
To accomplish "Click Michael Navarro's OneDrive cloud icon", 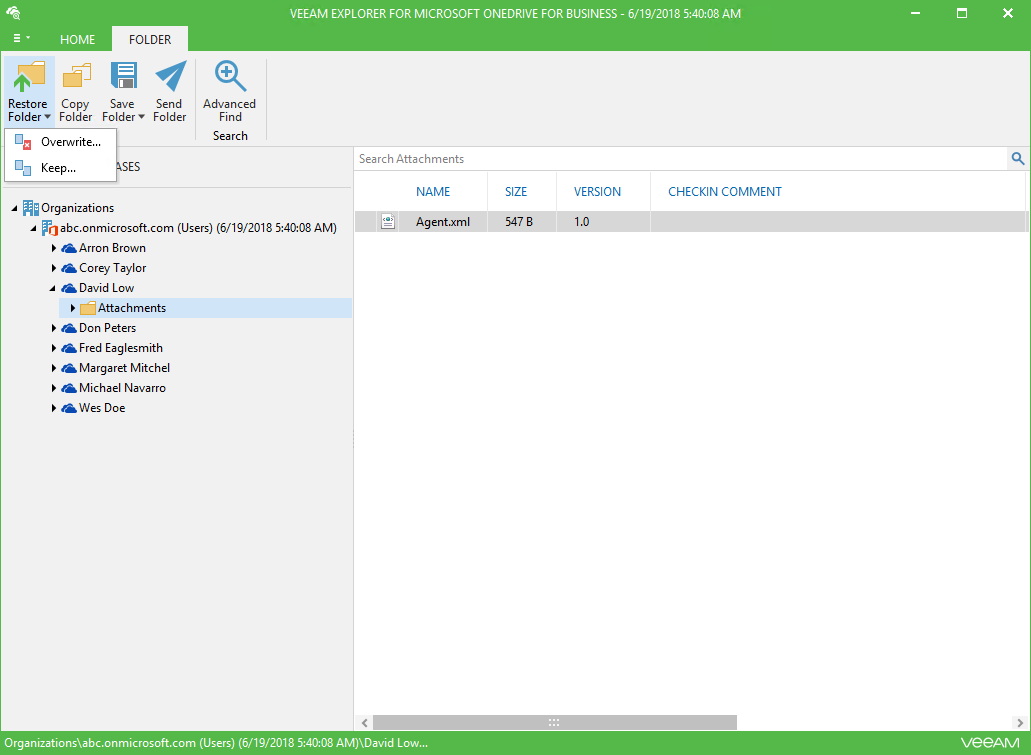I will [69, 388].
